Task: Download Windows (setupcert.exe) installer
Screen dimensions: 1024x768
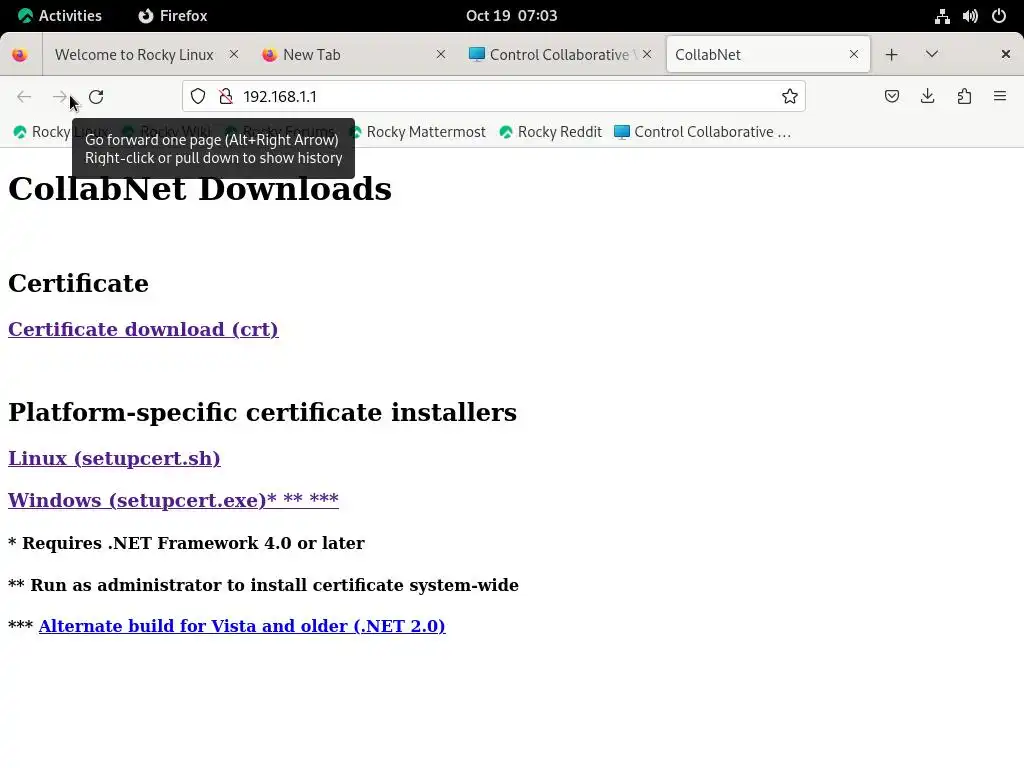Action: tap(173, 500)
